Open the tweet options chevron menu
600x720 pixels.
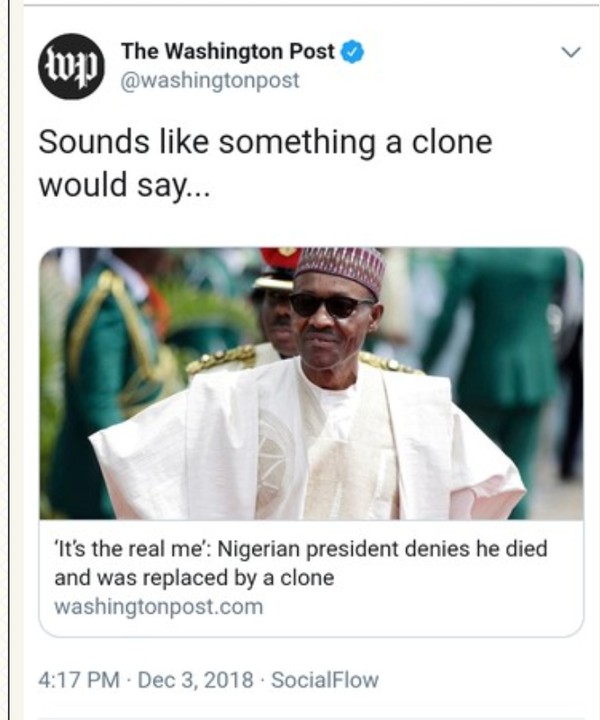click(571, 52)
